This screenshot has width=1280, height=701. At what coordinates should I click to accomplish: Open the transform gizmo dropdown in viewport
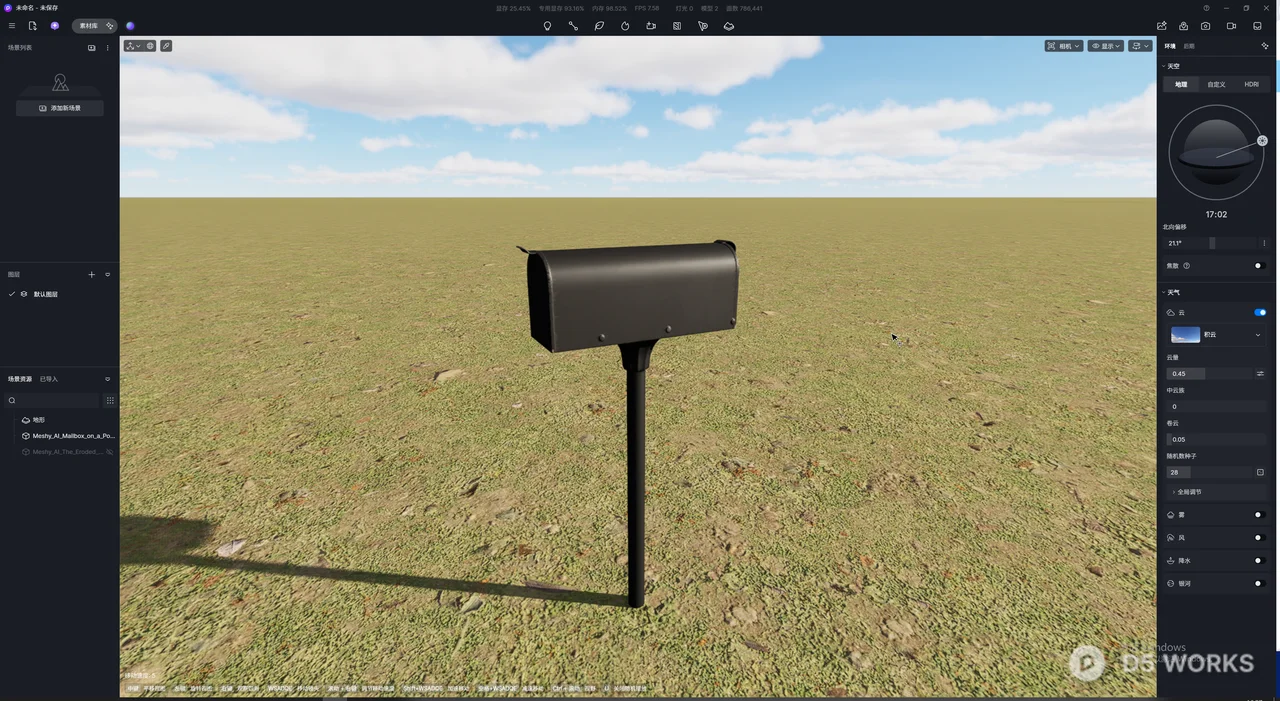(133, 46)
